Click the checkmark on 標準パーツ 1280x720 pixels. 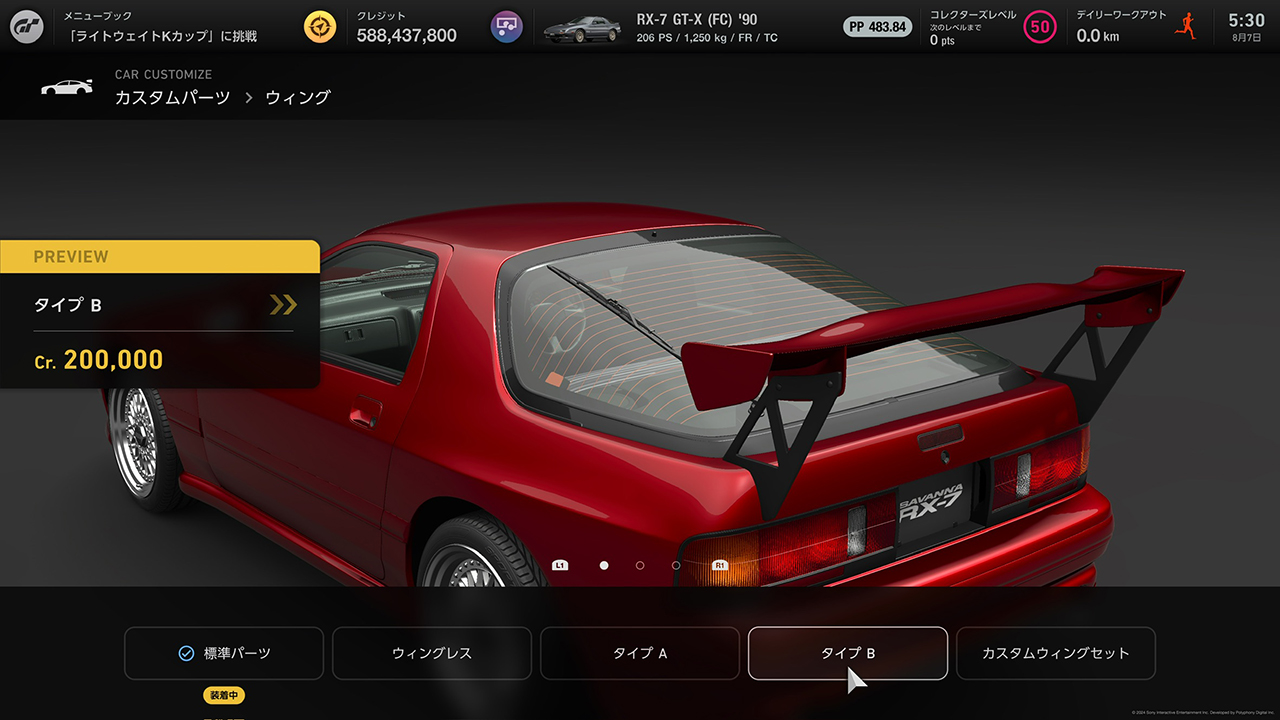(186, 653)
